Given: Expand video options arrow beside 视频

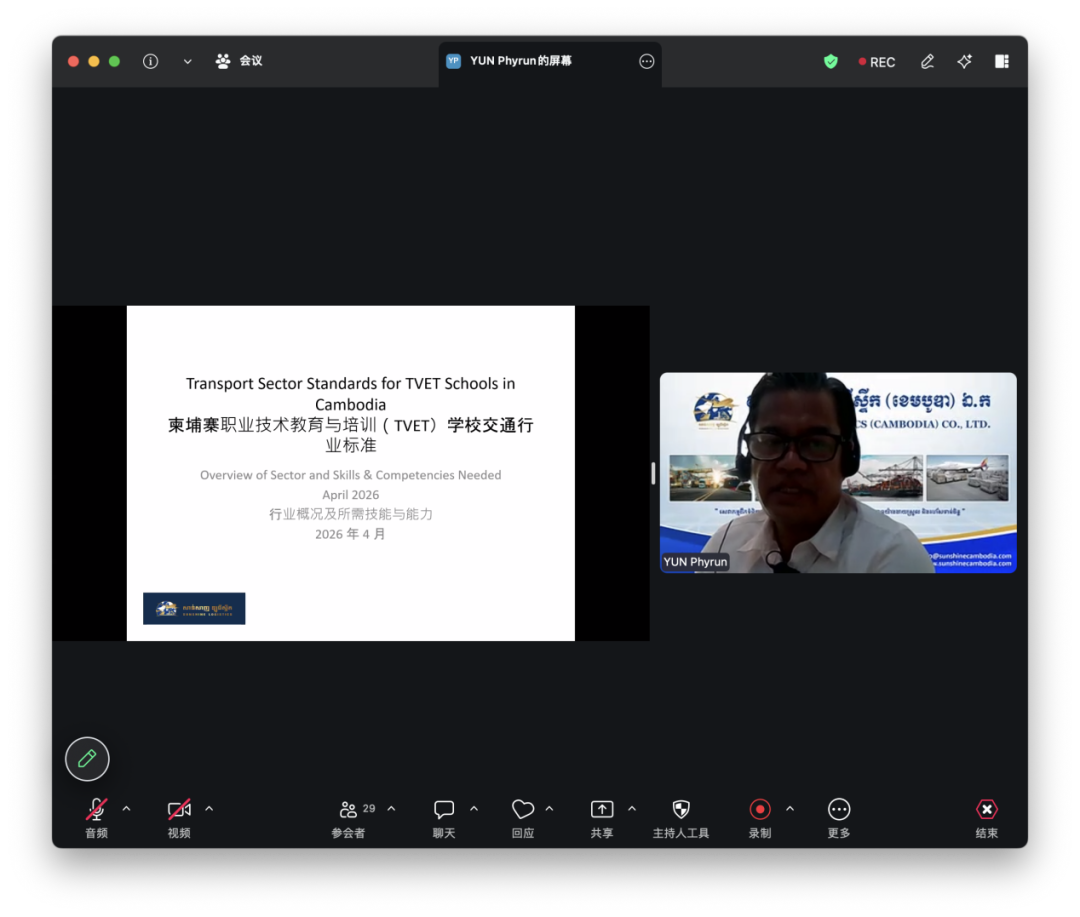Looking at the screenshot, I should click(x=209, y=808).
